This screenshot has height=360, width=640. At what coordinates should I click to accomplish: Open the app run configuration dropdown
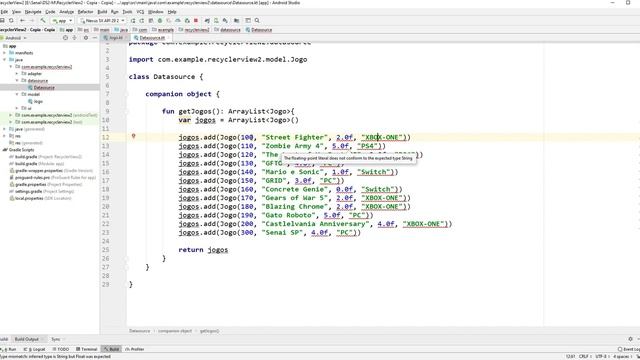(62, 20)
